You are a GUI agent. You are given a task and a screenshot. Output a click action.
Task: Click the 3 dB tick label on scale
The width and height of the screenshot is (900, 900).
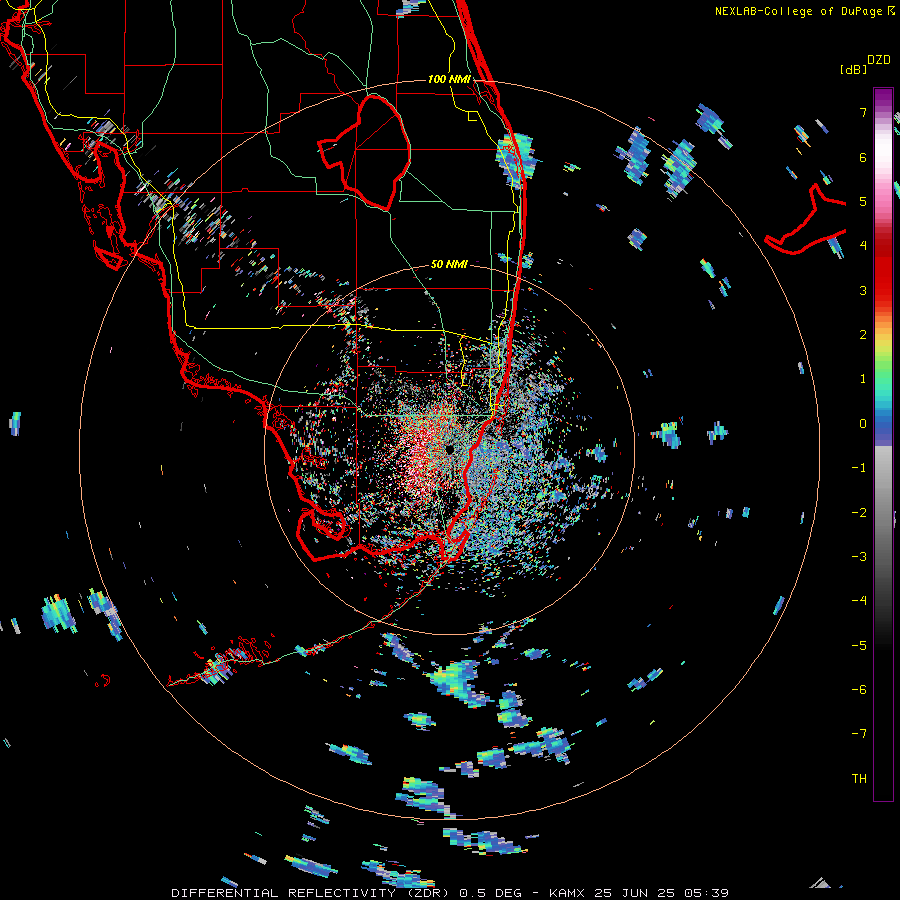click(x=863, y=290)
